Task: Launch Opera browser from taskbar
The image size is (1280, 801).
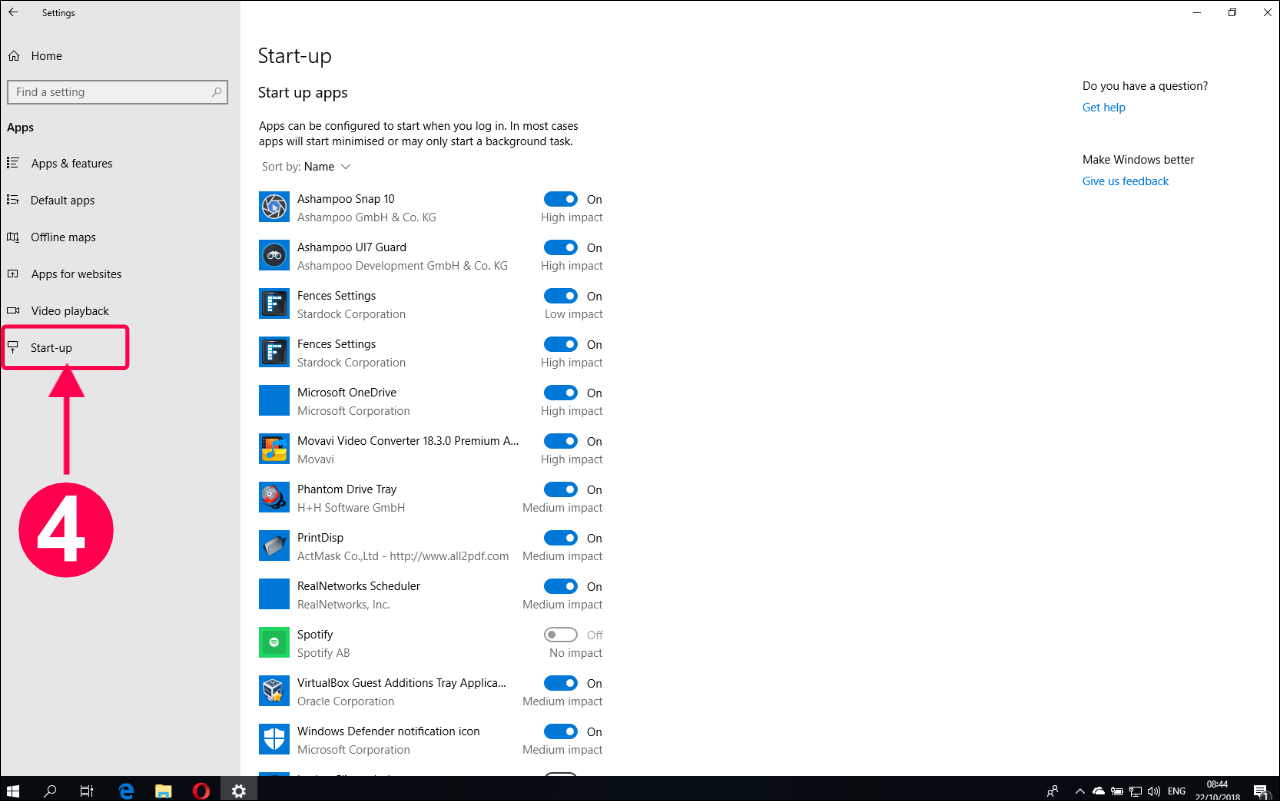Action: [201, 790]
